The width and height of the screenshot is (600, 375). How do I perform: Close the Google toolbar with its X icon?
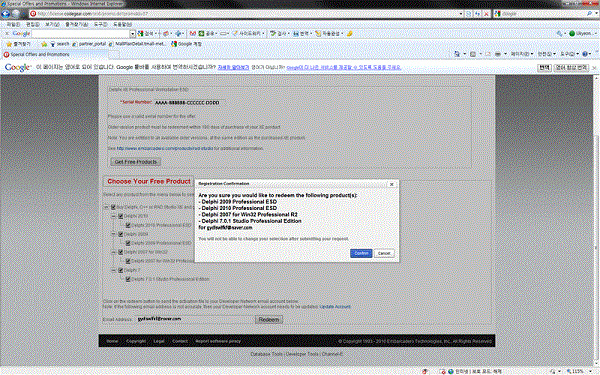7,34
